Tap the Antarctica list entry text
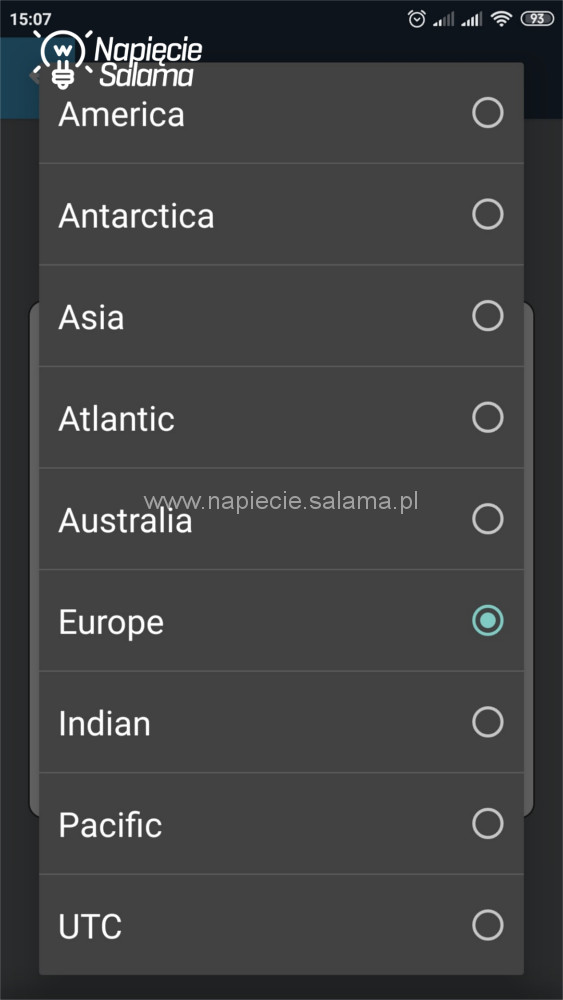563x1000 pixels. point(136,216)
